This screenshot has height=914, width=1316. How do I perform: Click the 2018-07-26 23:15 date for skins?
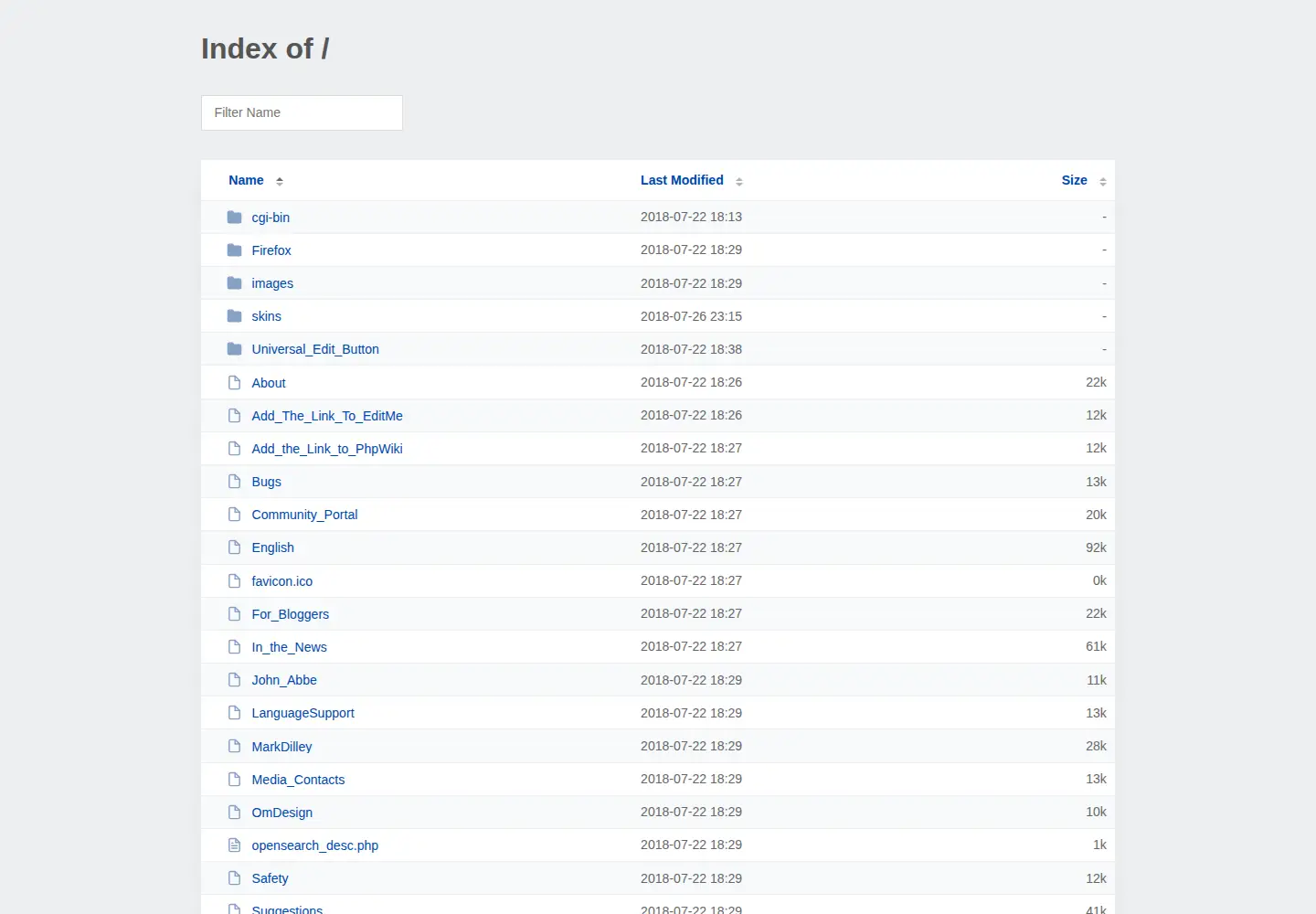(x=691, y=316)
